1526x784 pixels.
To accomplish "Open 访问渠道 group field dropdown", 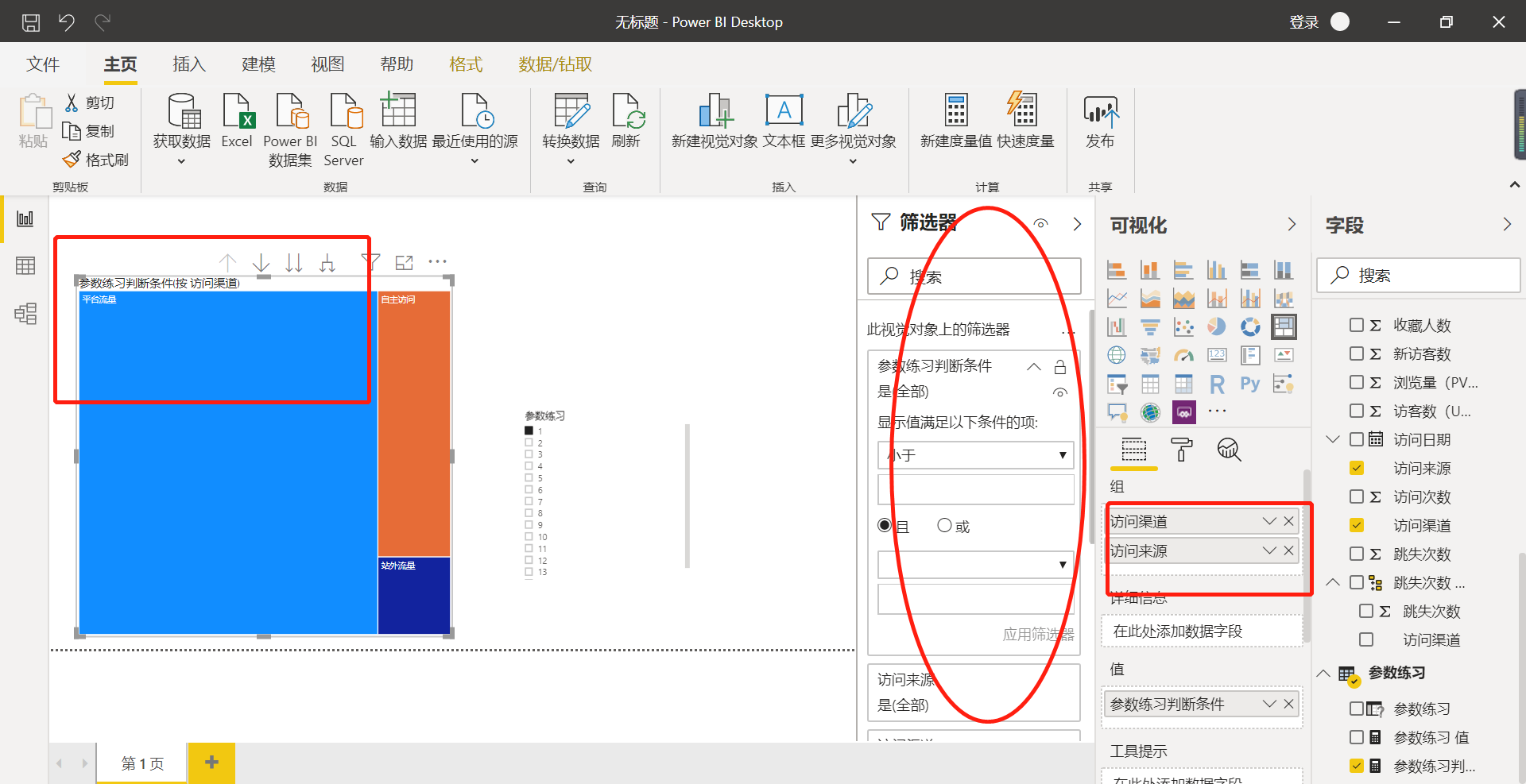I will click(x=1269, y=521).
